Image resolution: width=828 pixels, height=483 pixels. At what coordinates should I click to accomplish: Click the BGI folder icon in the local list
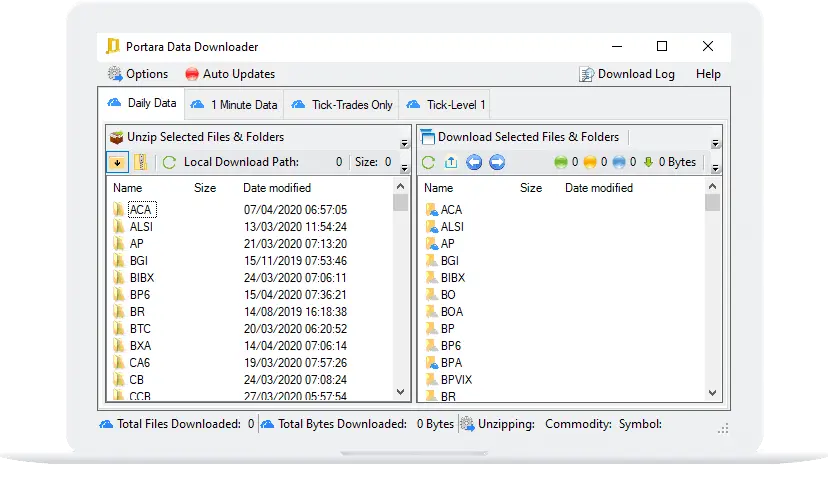pyautogui.click(x=119, y=261)
